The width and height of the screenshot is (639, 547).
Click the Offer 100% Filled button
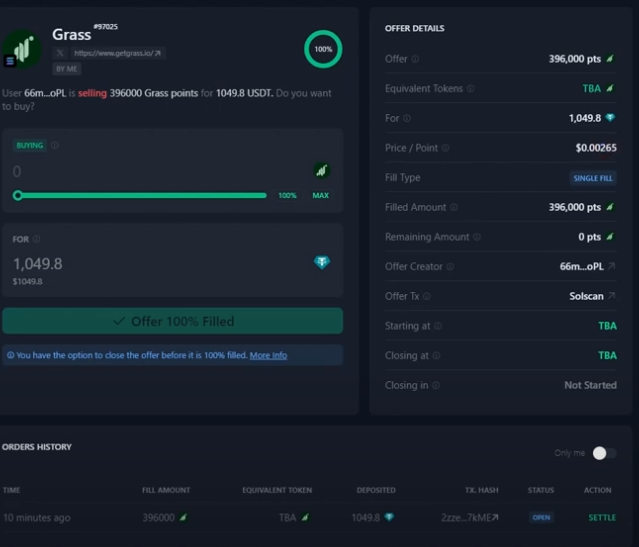[172, 321]
